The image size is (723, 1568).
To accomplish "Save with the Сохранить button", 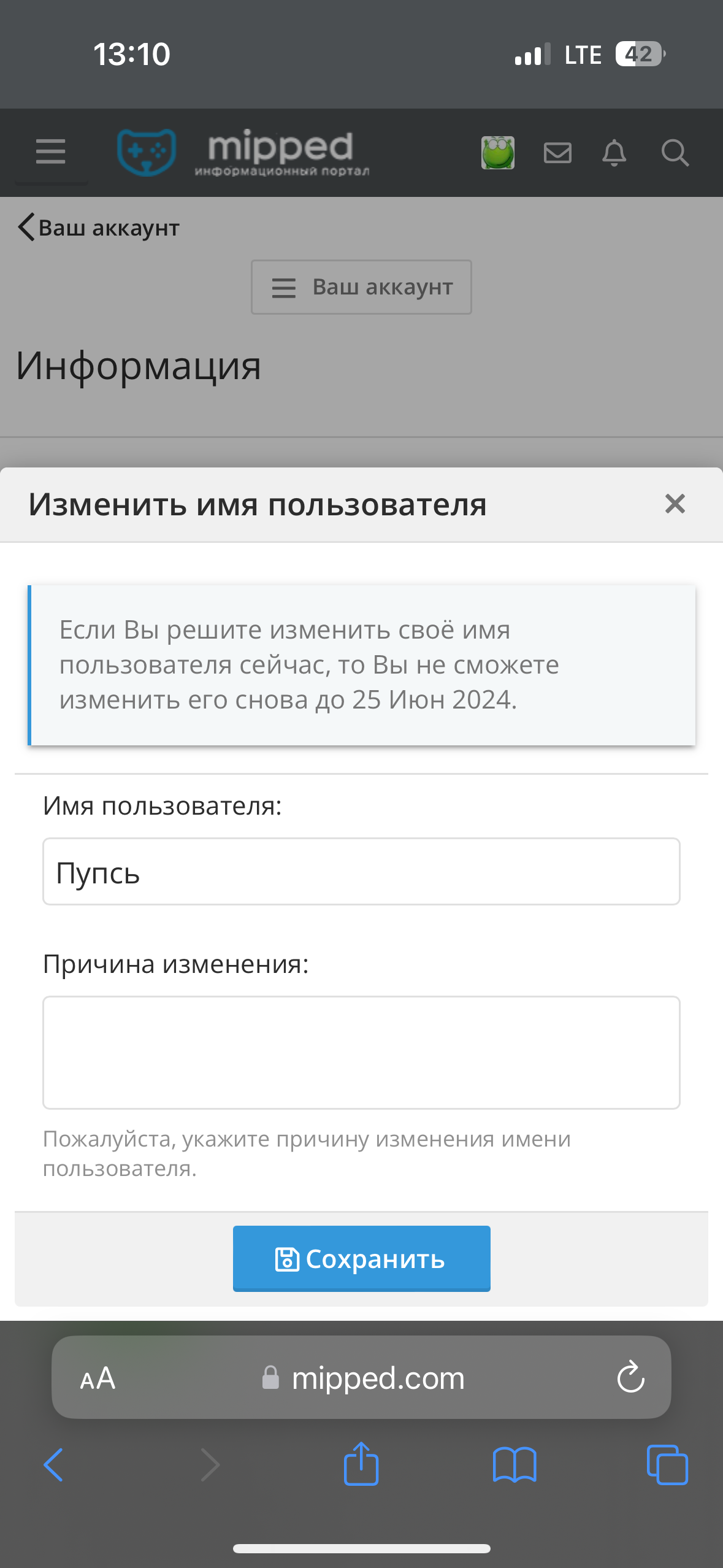I will 361,1259.
